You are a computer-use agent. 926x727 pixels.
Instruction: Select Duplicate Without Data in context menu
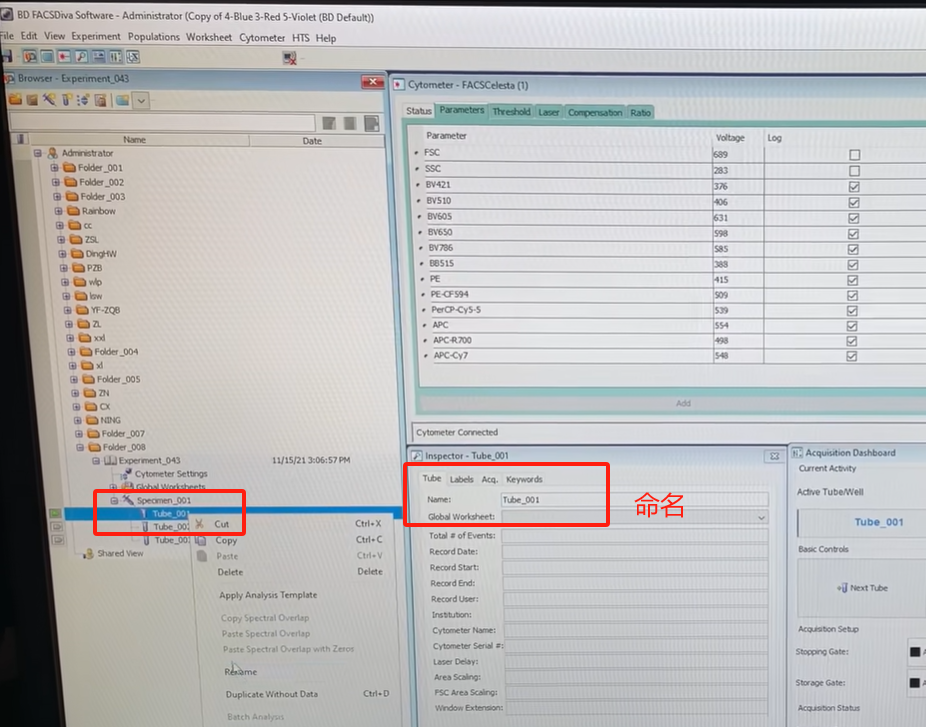point(272,695)
